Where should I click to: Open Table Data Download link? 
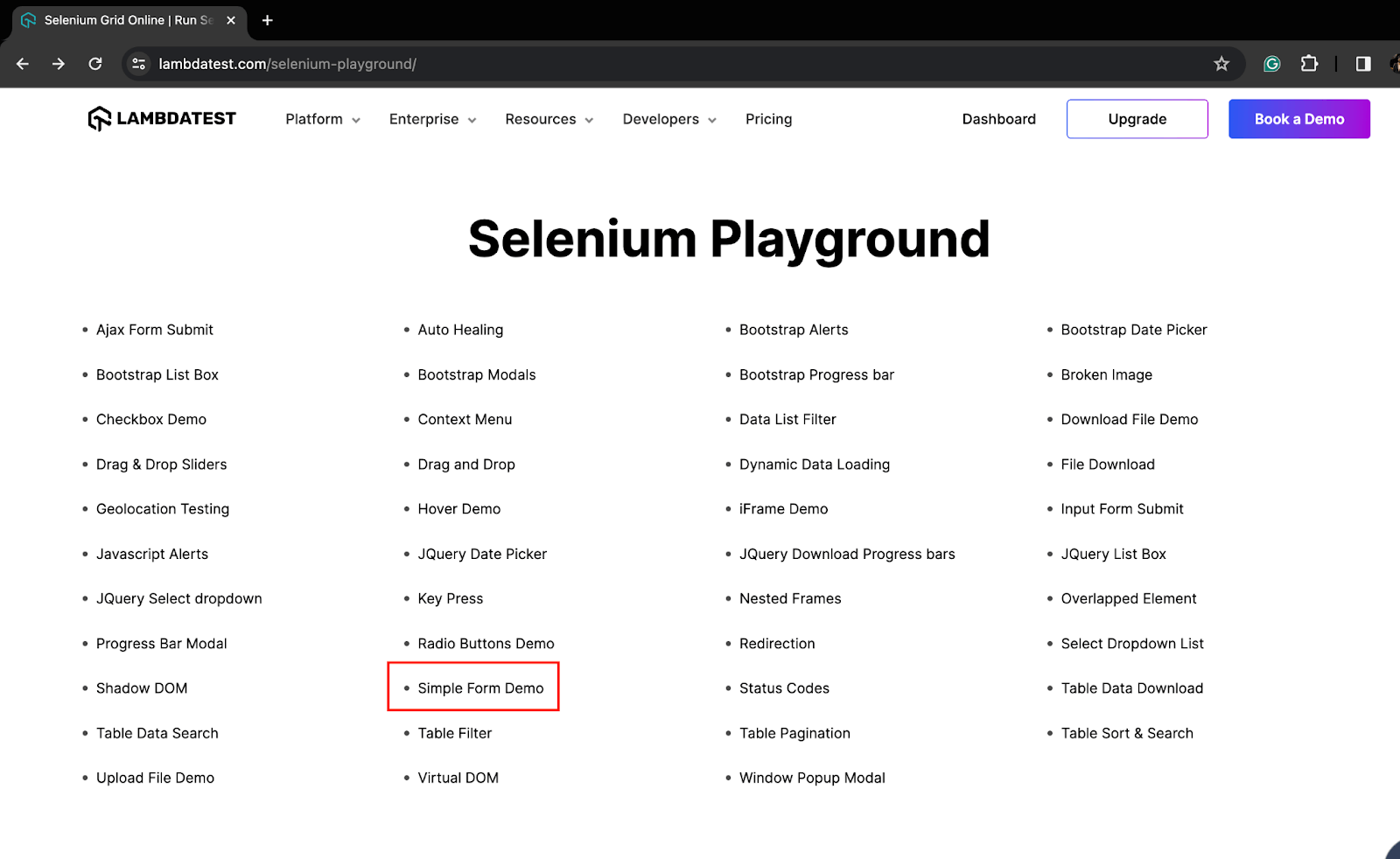(x=1132, y=688)
